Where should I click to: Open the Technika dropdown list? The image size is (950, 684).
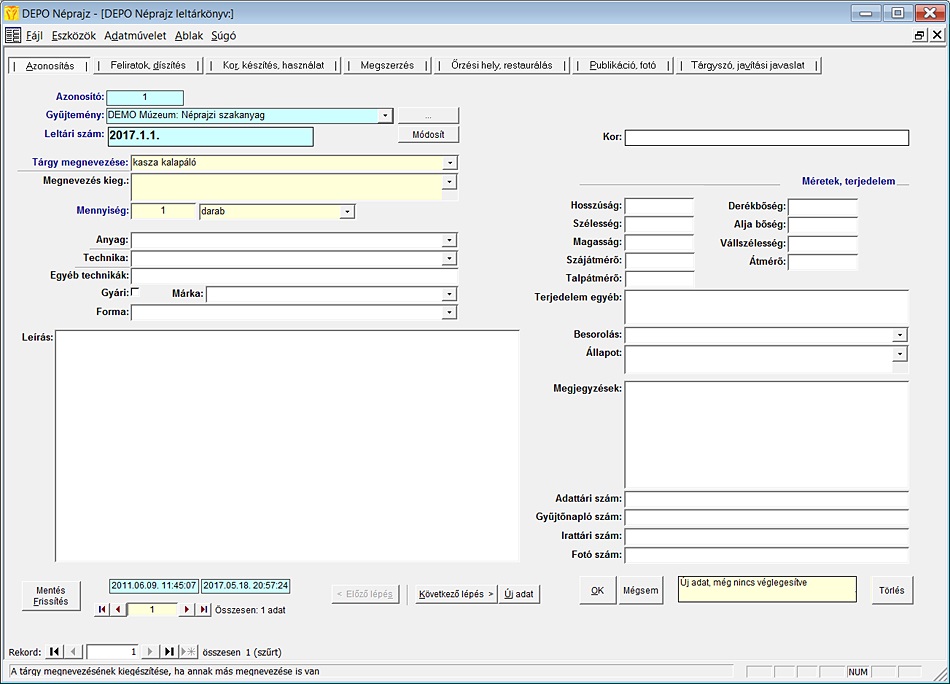[x=449, y=259]
